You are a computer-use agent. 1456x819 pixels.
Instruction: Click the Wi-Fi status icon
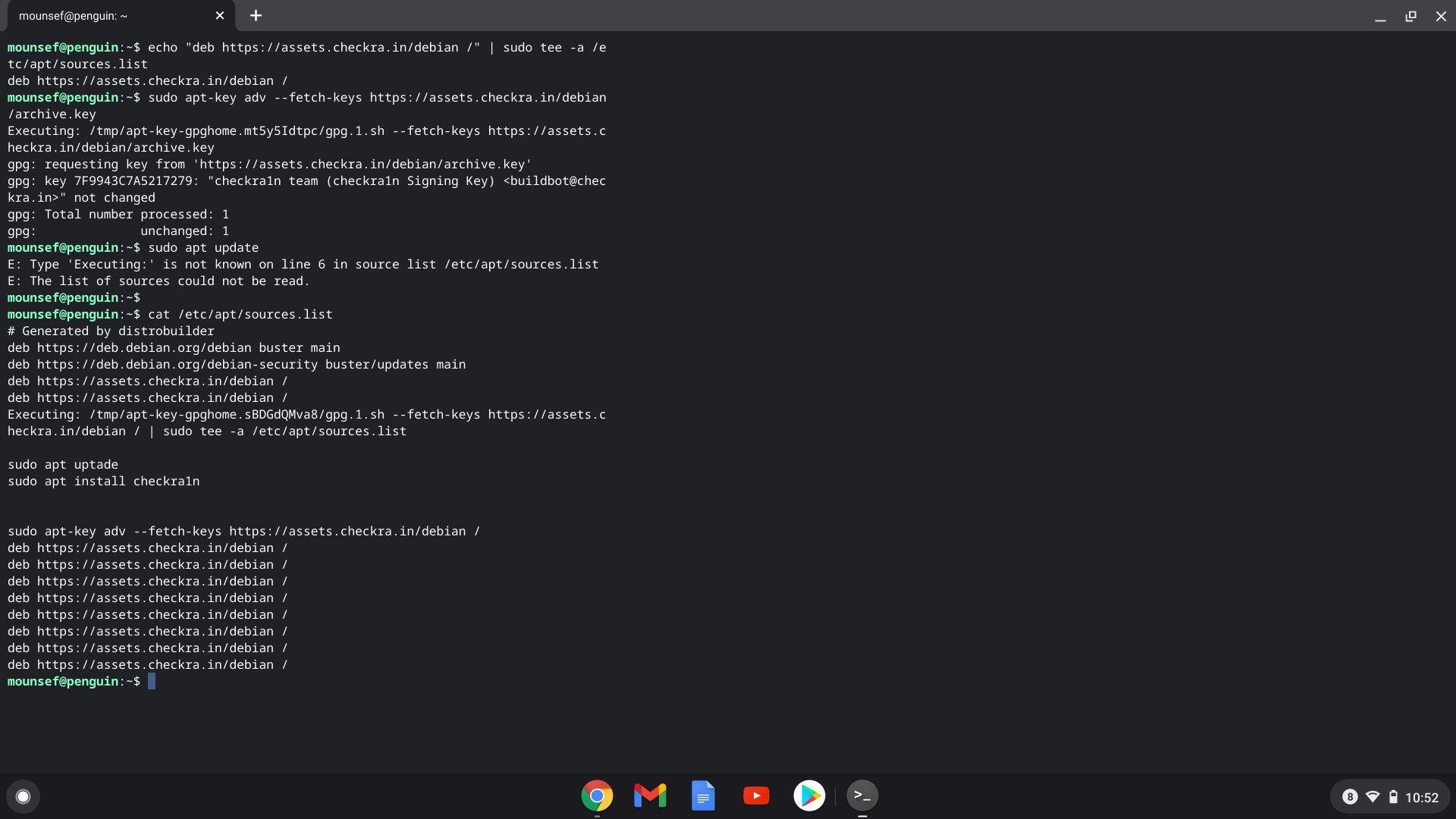[1373, 797]
